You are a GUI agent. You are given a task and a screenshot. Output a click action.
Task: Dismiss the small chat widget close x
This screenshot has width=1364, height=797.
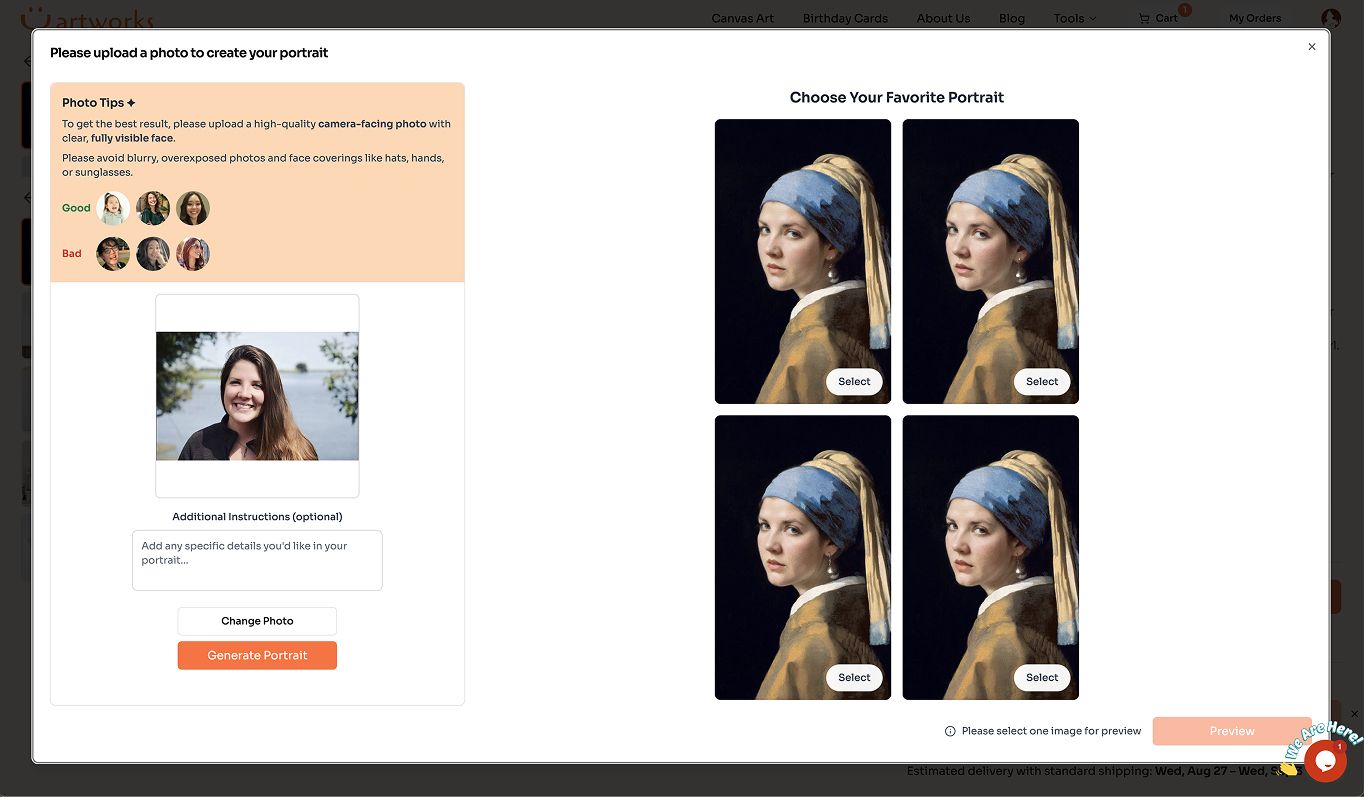[1356, 714]
